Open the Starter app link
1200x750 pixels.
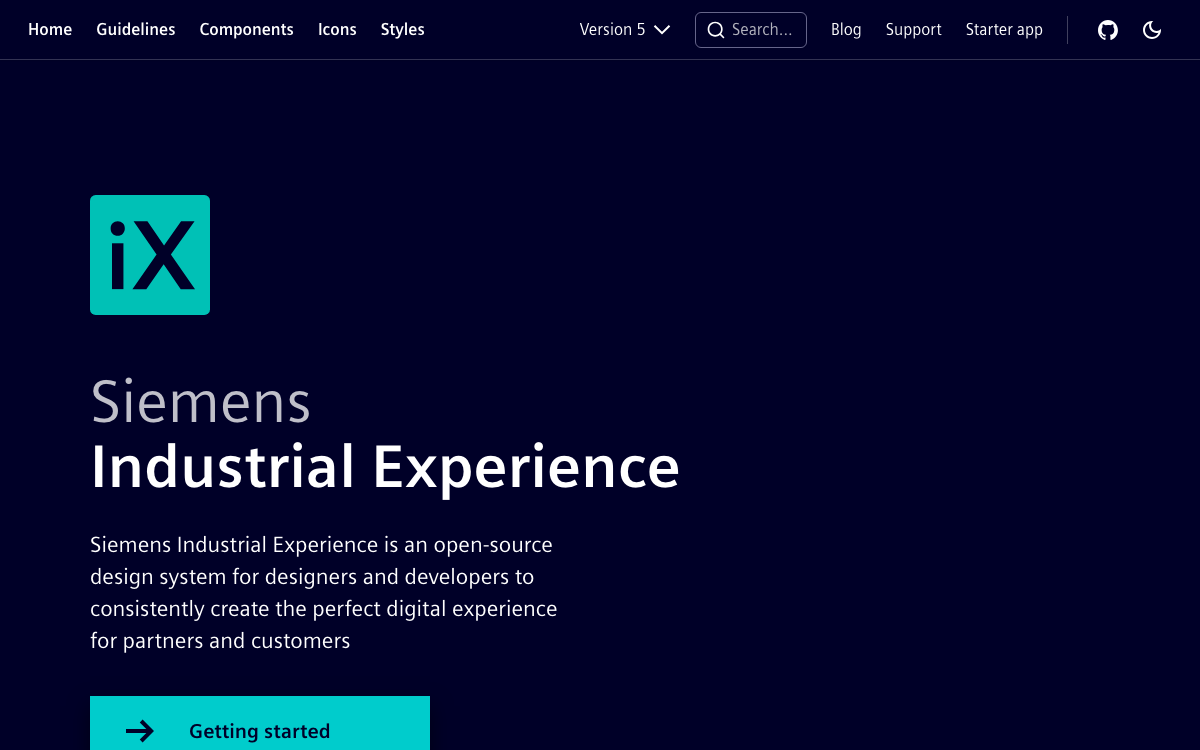point(1004,30)
